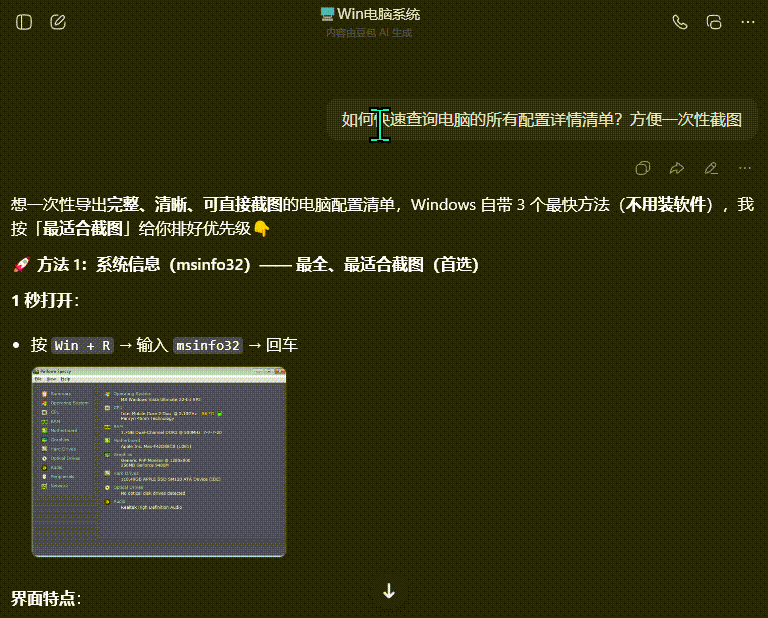The width and height of the screenshot is (768, 618).
Task: Click the 界面特点 subheading
Action: click(46, 598)
